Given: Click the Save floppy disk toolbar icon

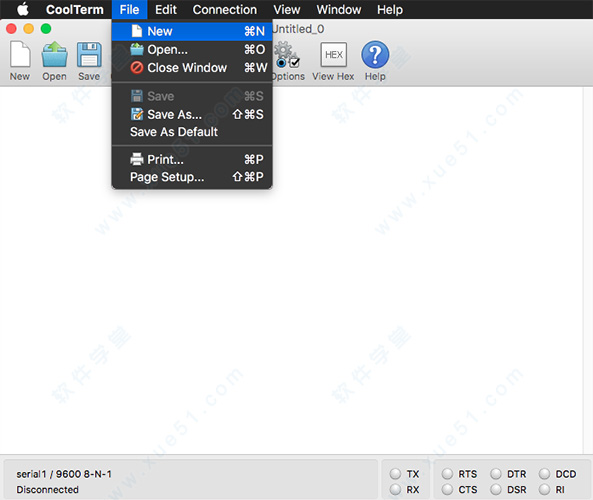Looking at the screenshot, I should pyautogui.click(x=89, y=55).
